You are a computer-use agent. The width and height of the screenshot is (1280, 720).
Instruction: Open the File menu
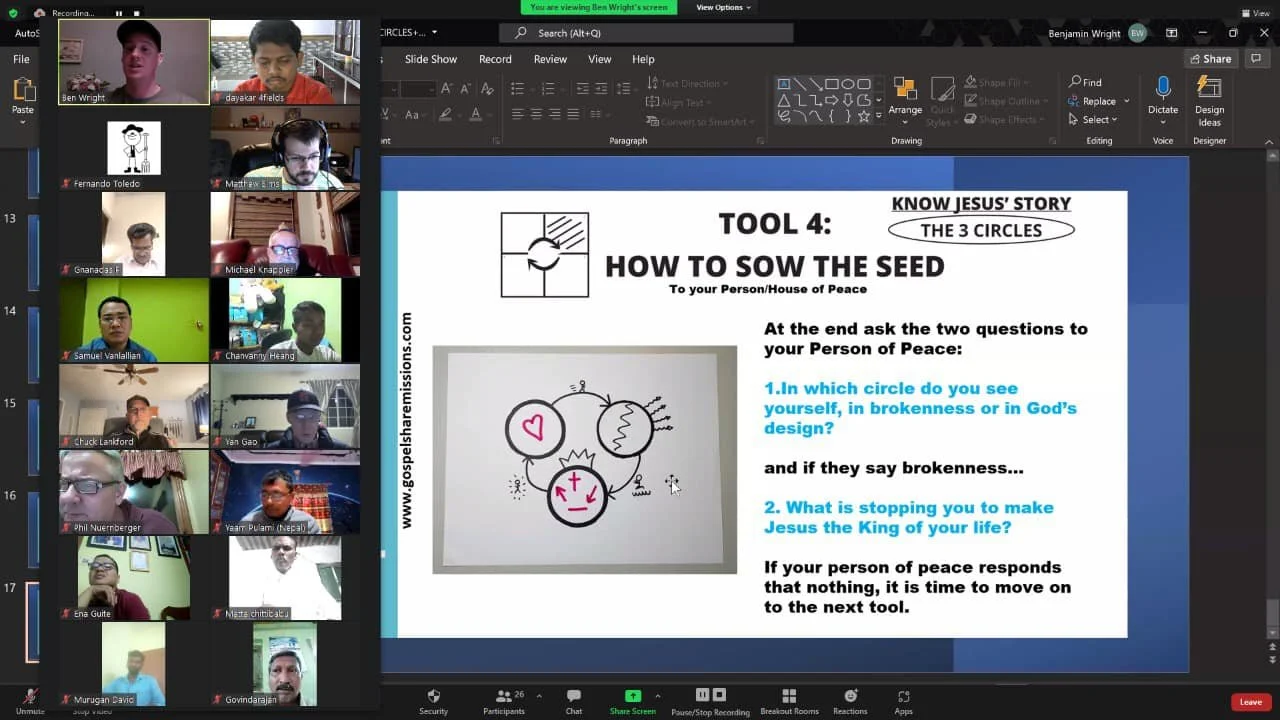pos(21,59)
